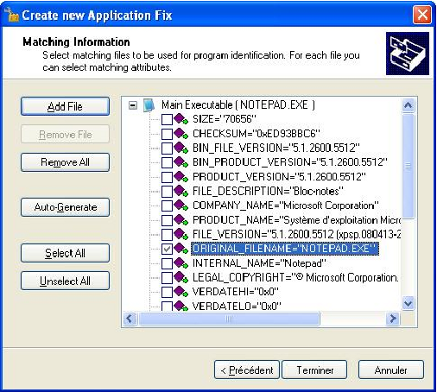Click the Auto-Generate button
The image size is (437, 392).
[65, 207]
